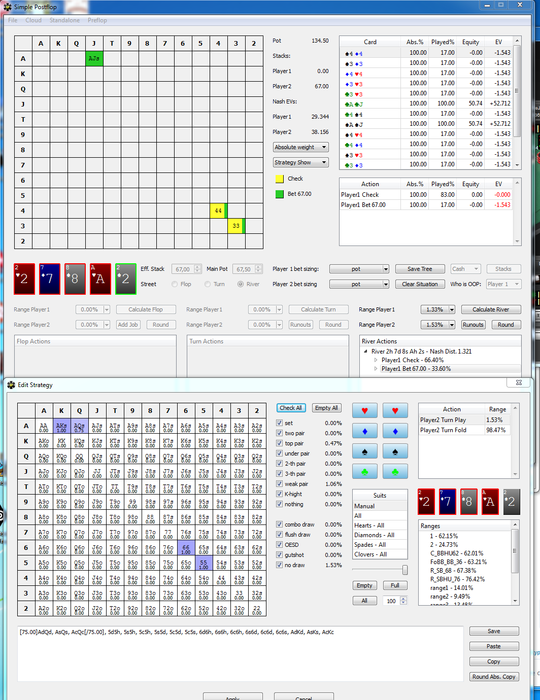Click the first red heart suit button

pyautogui.click(x=365, y=410)
